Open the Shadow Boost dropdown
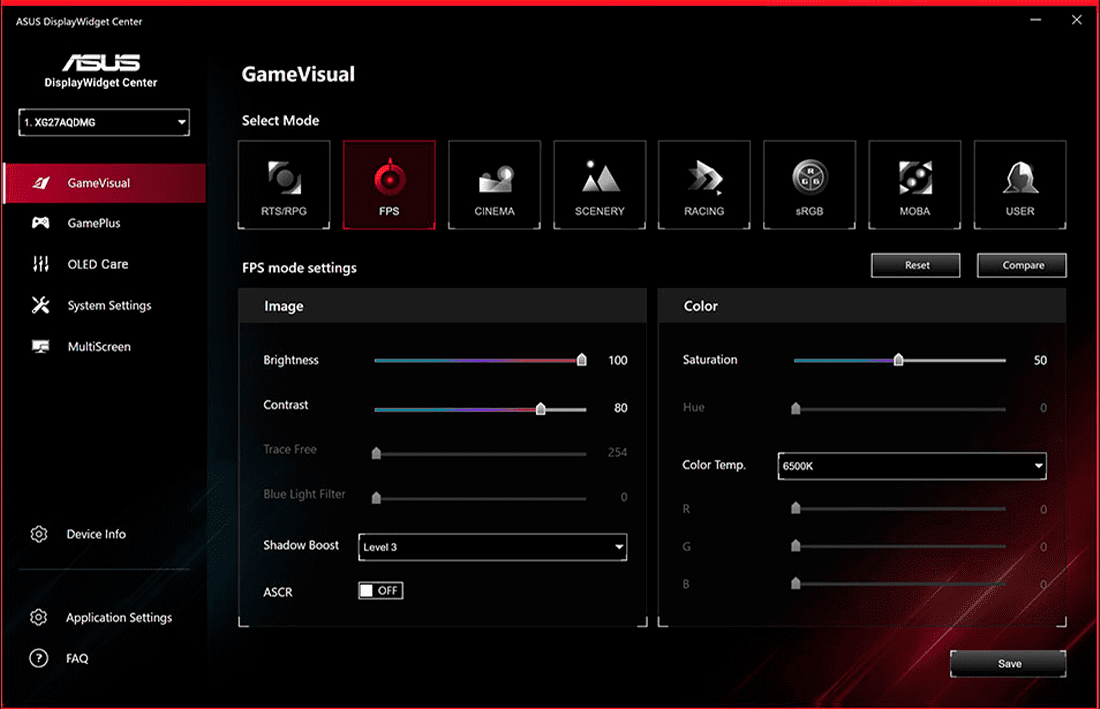Viewport: 1100px width, 709px height. point(492,547)
